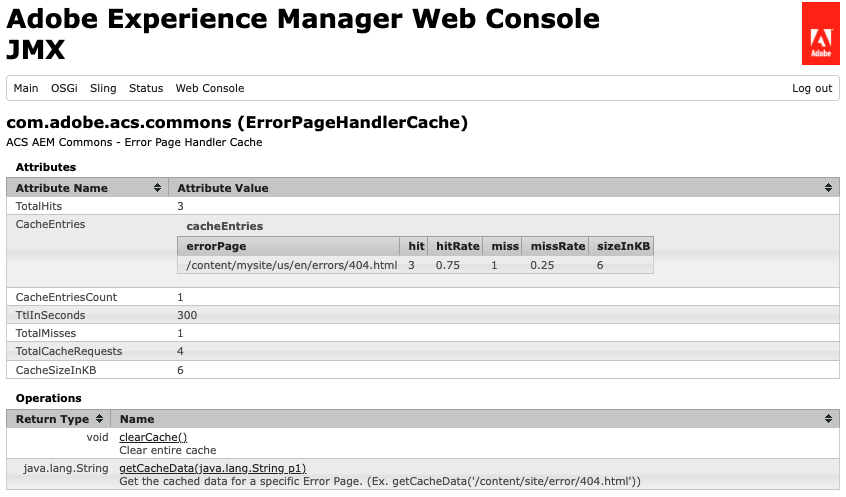Select the TotalMisses attribute name
The image size is (846, 497).
pyautogui.click(x=46, y=333)
